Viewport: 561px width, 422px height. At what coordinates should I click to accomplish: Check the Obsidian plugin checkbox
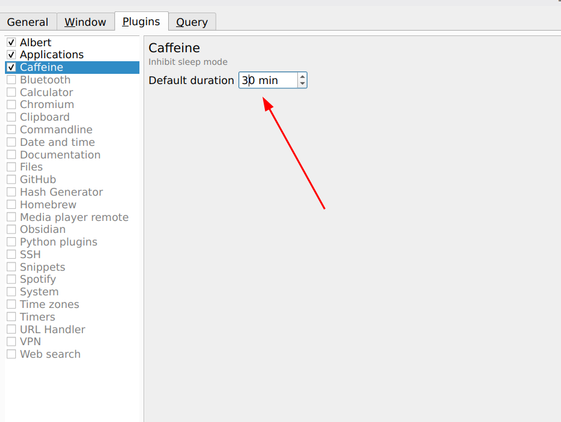11,229
